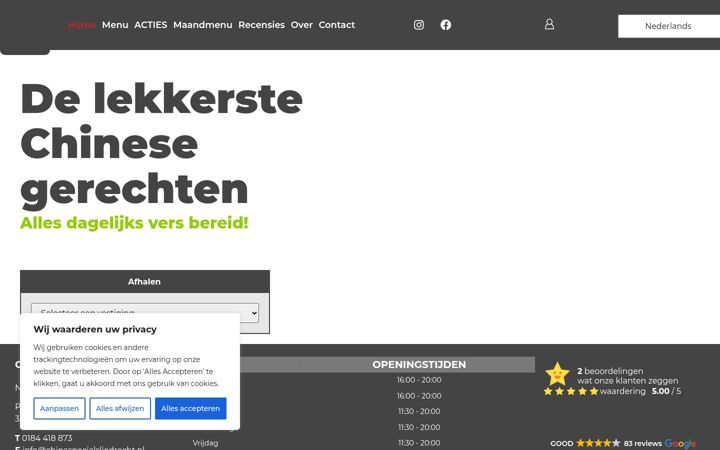This screenshot has width=720, height=450.
Task: Click Alles accepteren button
Action: 191,408
